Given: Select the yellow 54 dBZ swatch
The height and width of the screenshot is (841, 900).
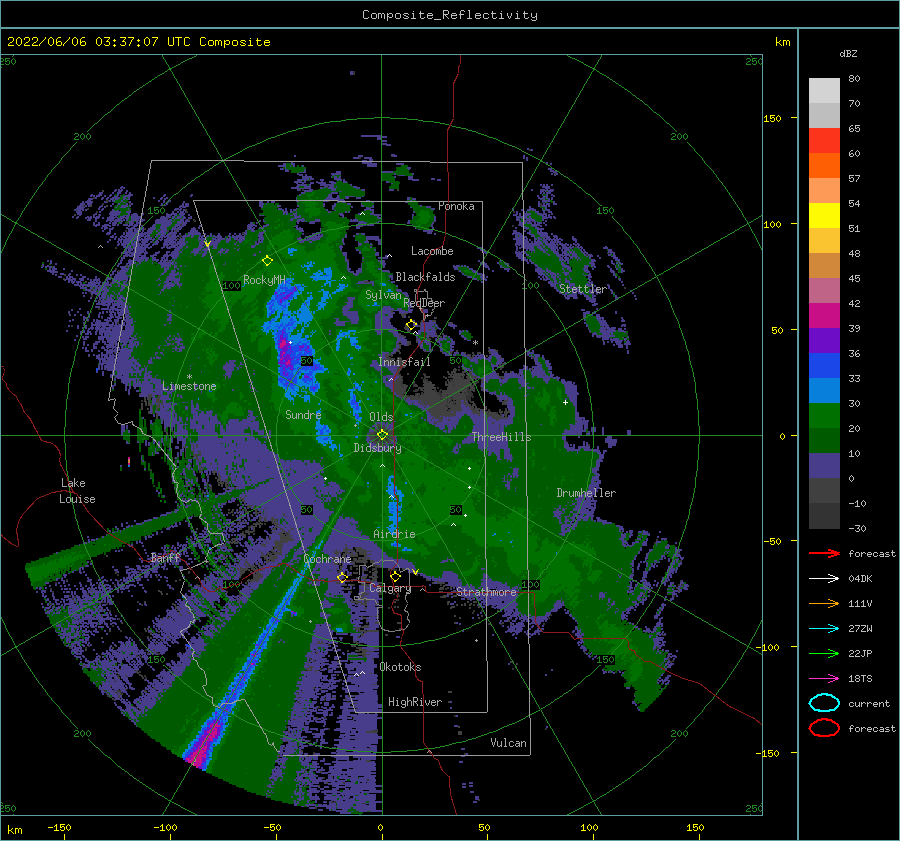Looking at the screenshot, I should pos(824,215).
